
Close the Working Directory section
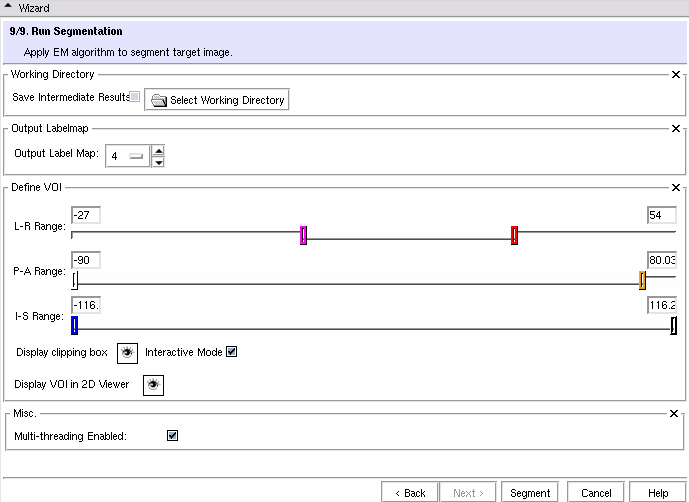tap(675, 74)
